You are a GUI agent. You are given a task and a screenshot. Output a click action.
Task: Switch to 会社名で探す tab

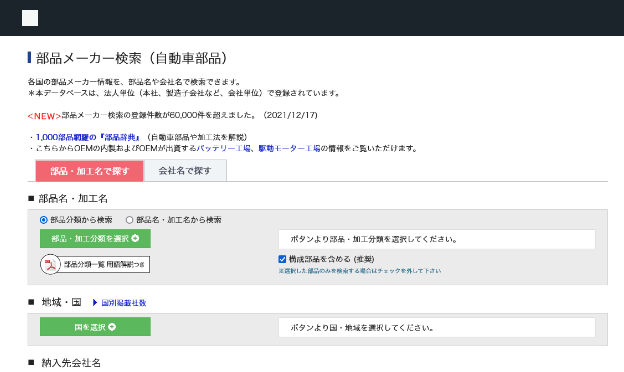(185, 171)
